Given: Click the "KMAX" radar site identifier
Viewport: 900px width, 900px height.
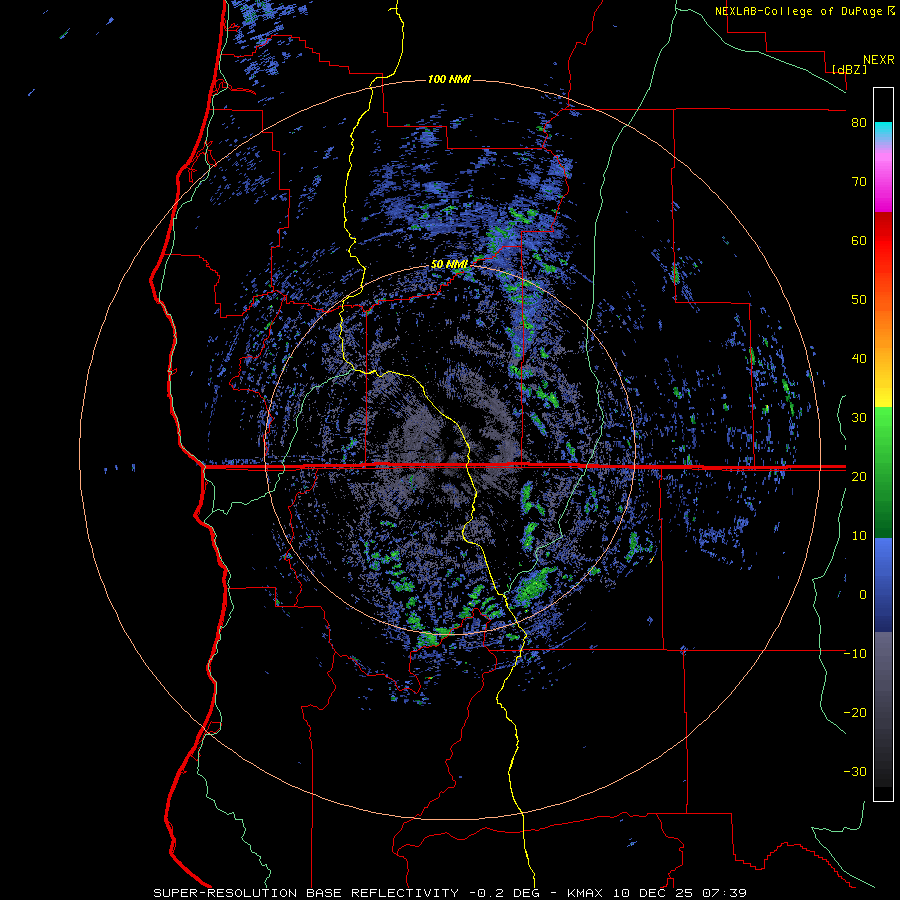Looking at the screenshot, I should [584, 893].
